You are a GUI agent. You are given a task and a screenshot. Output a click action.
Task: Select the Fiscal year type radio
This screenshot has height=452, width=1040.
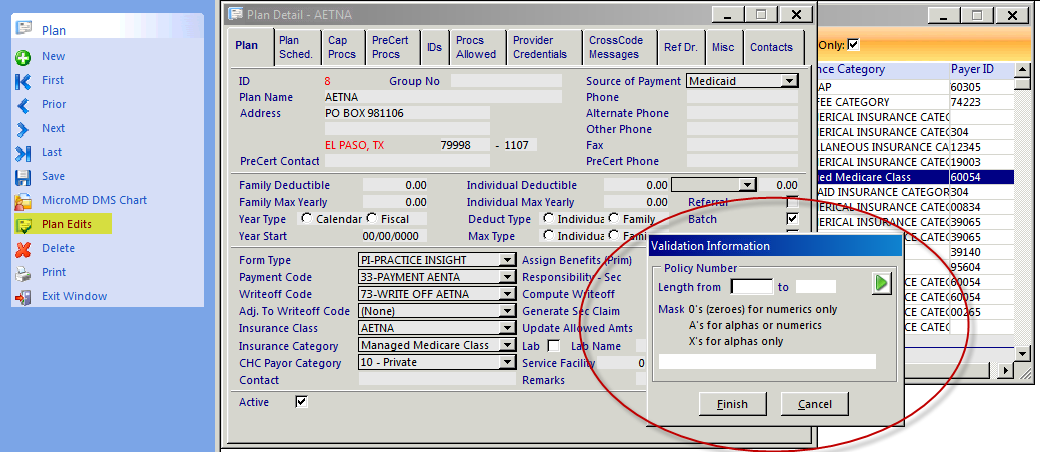pos(371,218)
